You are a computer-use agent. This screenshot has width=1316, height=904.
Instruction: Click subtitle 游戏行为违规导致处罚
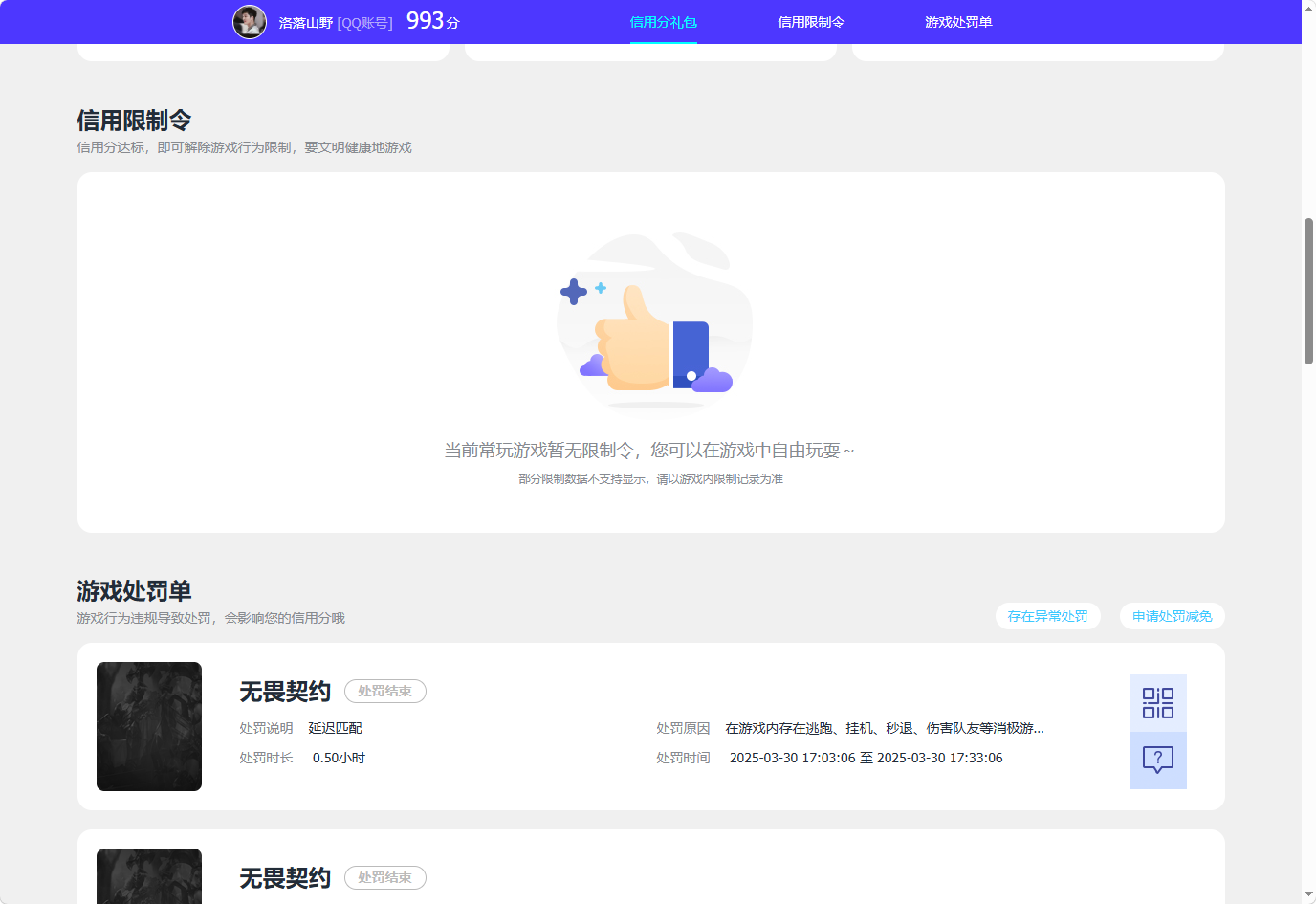pyautogui.click(x=211, y=618)
